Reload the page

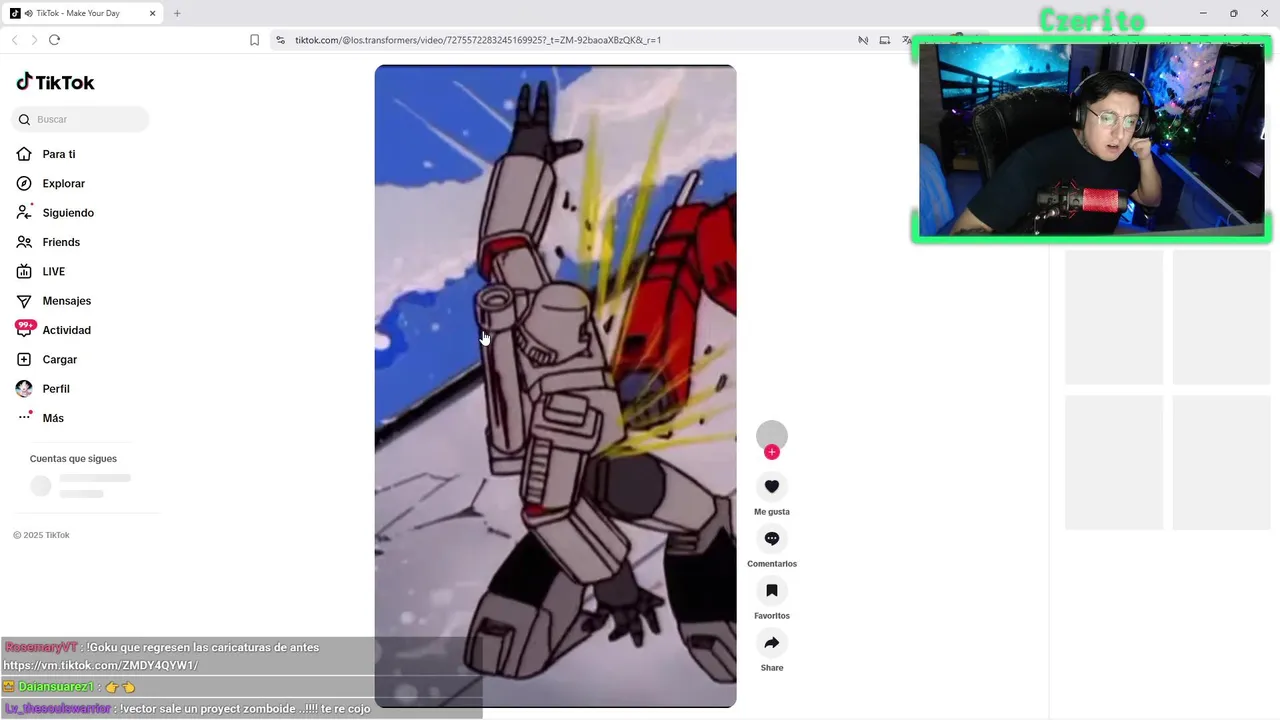[54, 40]
